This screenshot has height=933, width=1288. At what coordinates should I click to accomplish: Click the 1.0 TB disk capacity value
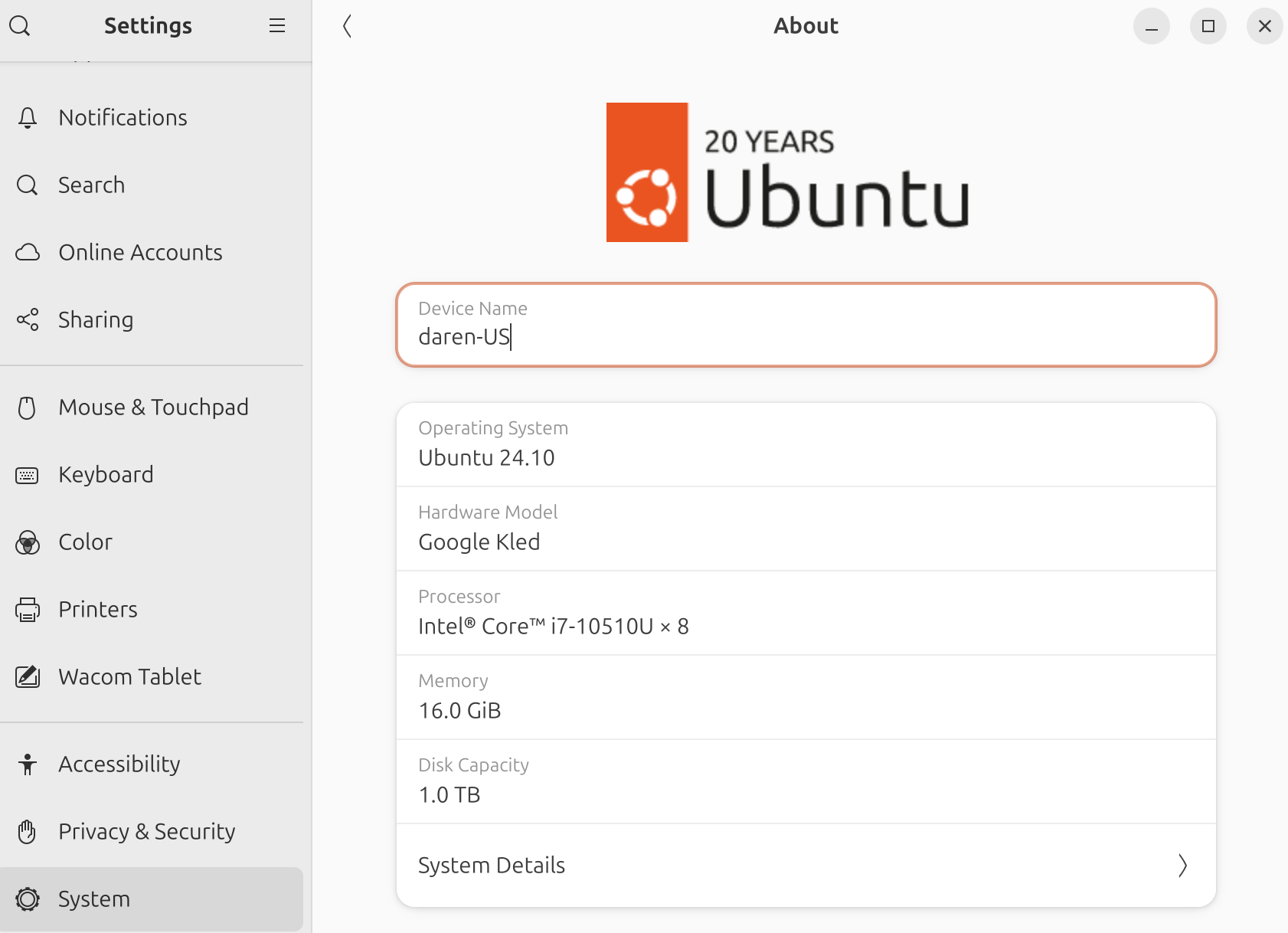[x=449, y=795]
